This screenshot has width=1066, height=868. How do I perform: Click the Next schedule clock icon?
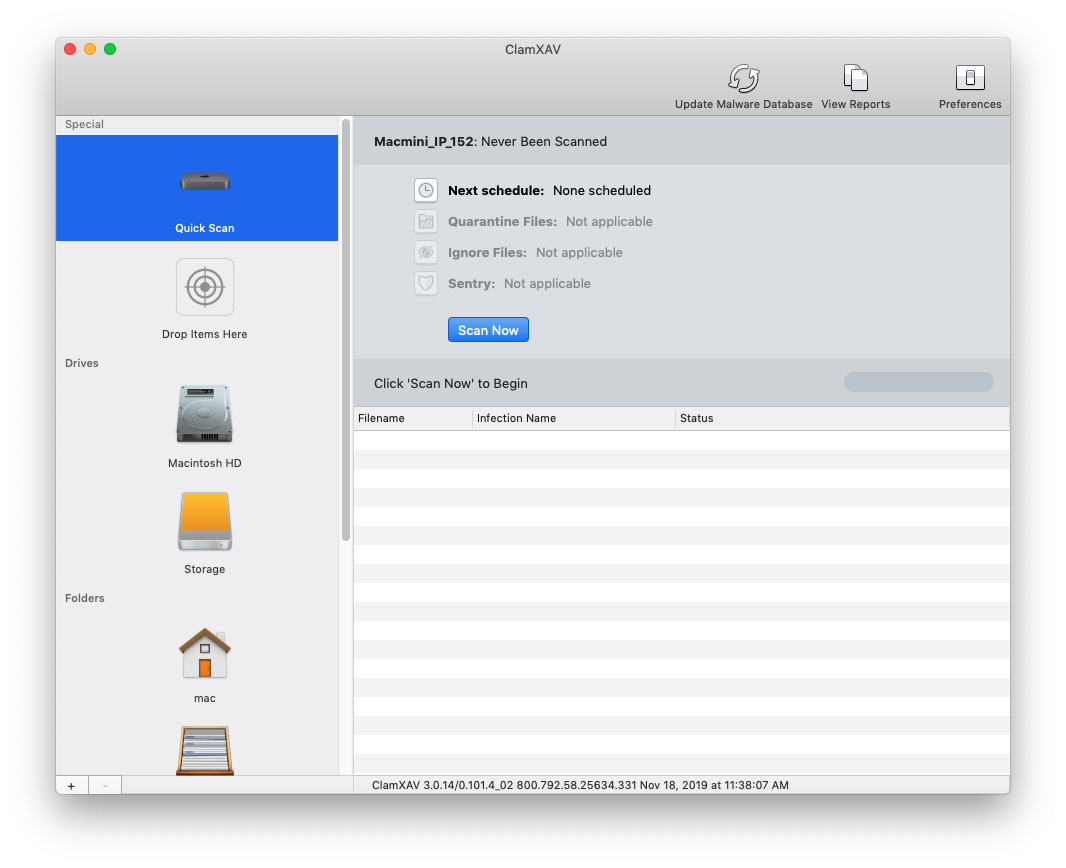point(426,190)
